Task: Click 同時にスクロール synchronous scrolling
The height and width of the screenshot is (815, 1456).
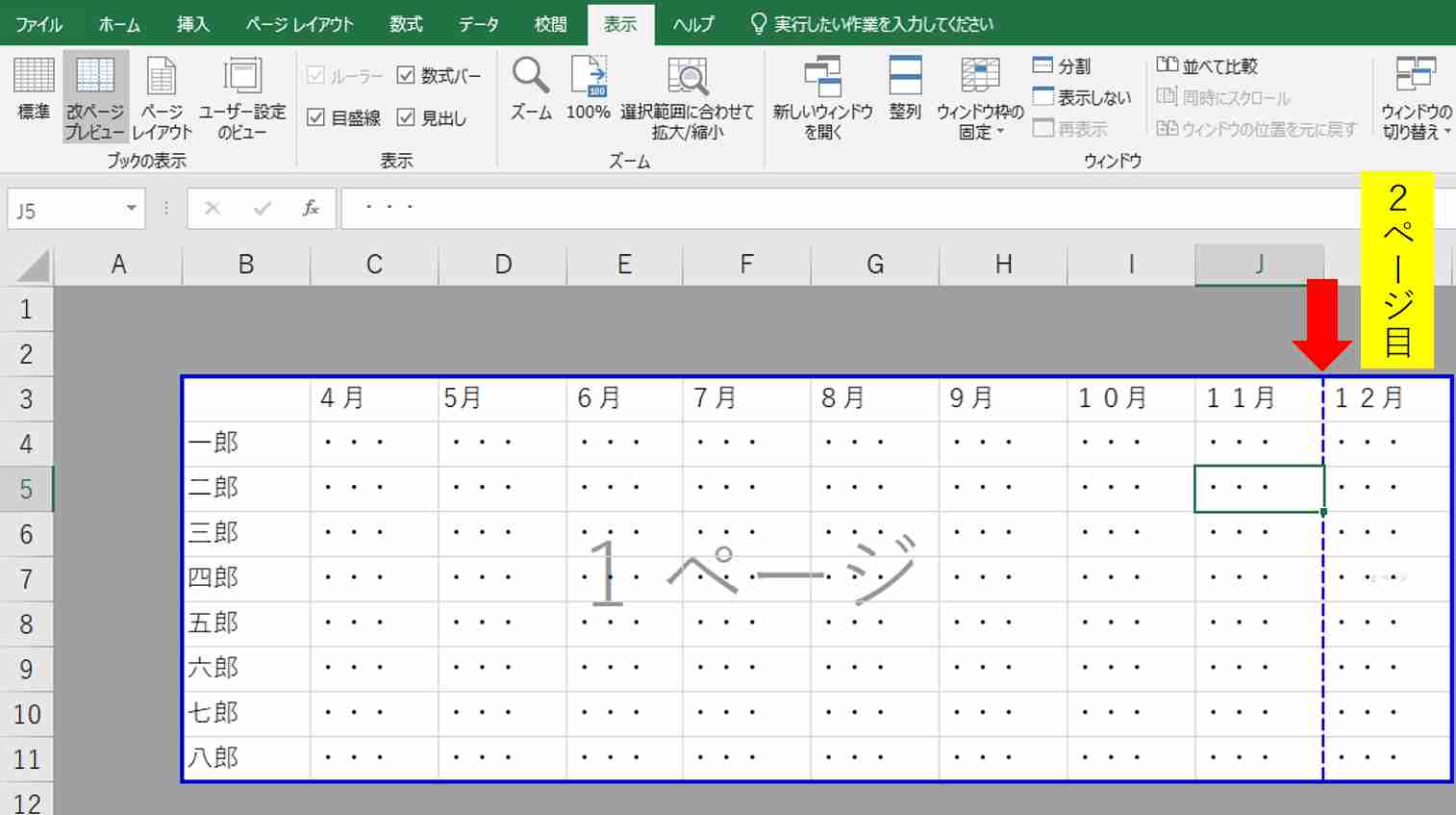Action: (1223, 97)
